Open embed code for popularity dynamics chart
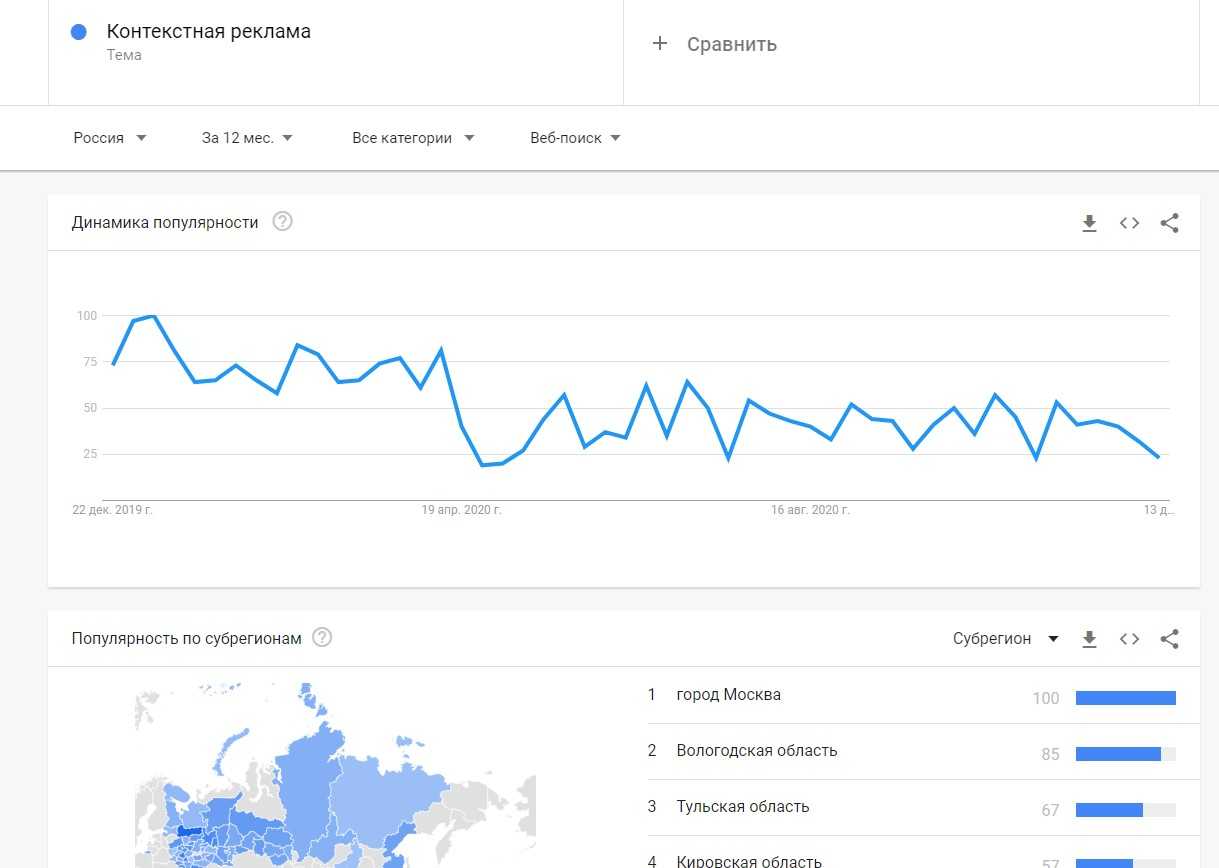This screenshot has width=1219, height=868. click(1129, 223)
